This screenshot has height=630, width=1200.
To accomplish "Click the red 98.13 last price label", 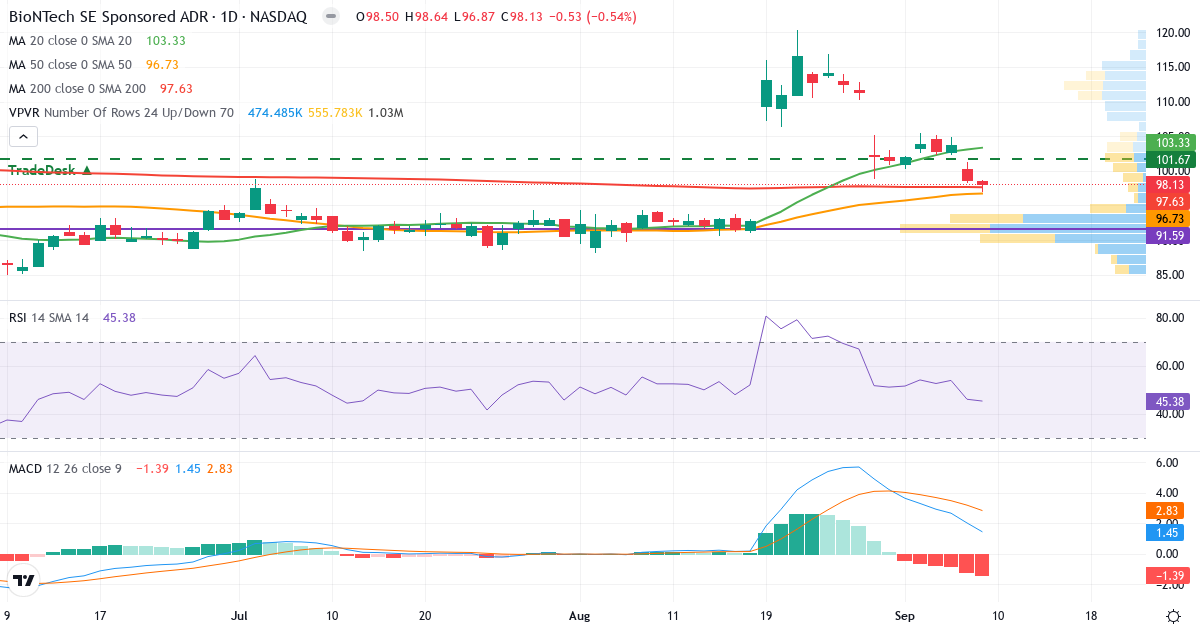I will (1169, 185).
